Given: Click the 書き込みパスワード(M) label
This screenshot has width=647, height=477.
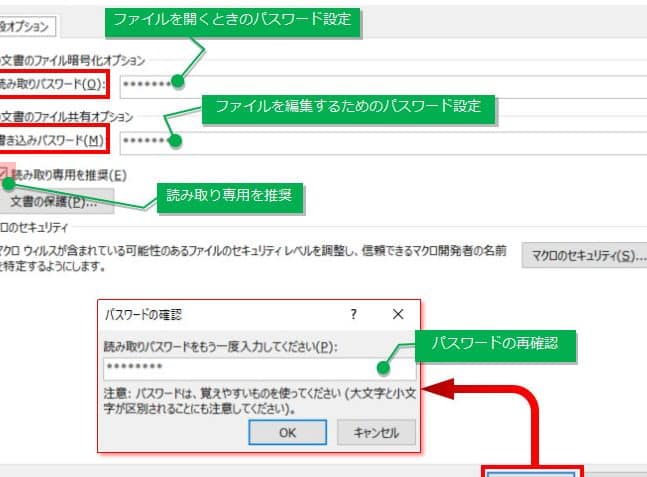Looking at the screenshot, I should click(x=52, y=140).
